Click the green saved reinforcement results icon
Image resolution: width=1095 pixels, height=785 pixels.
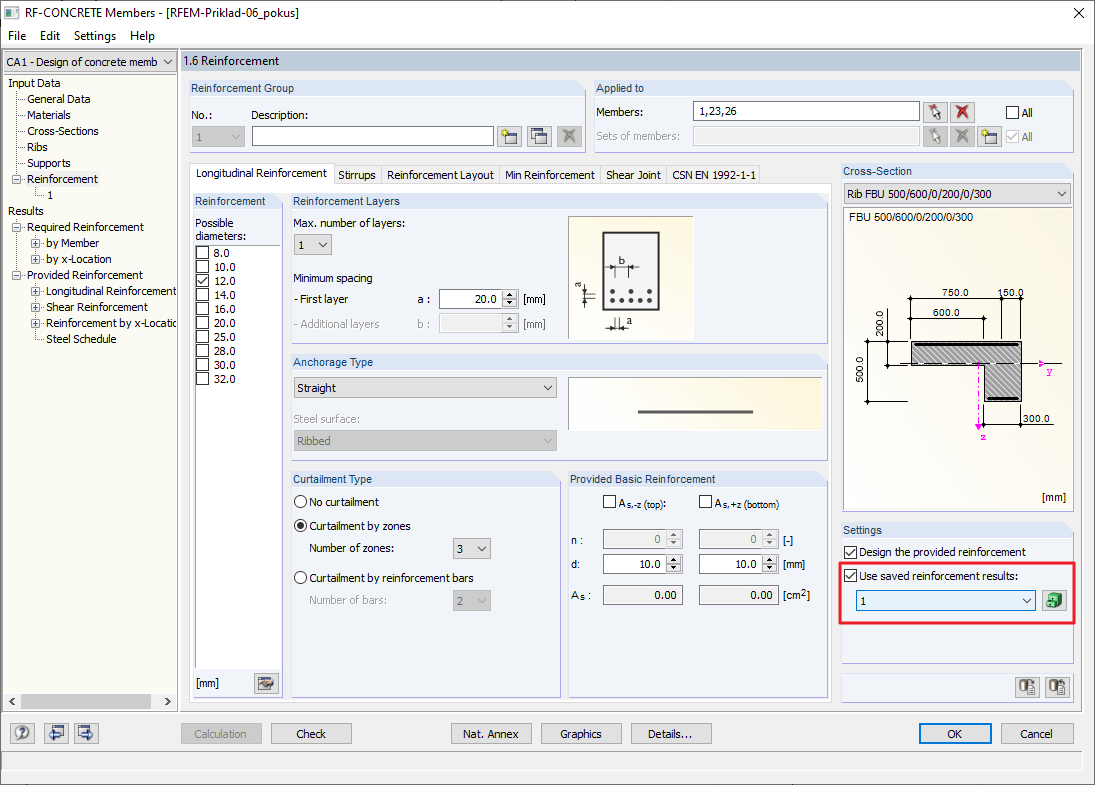tap(1054, 601)
